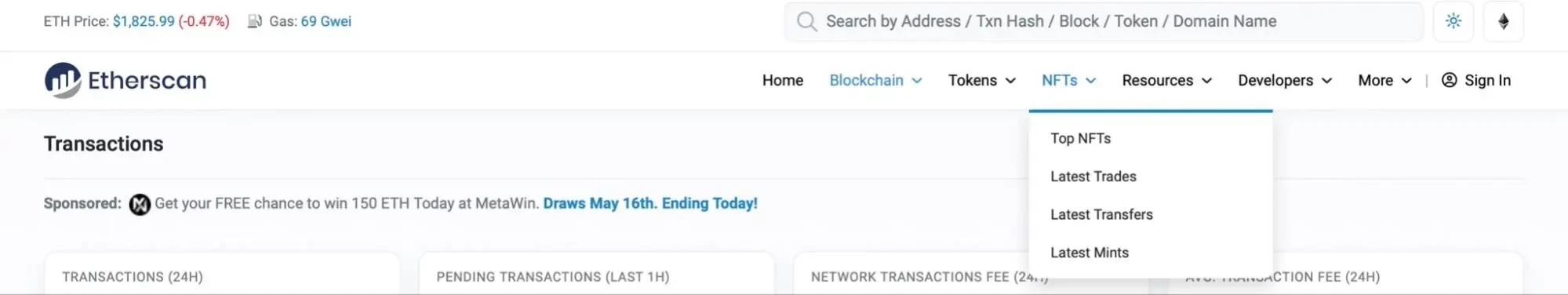1568x295 pixels.
Task: Open the Resources dropdown chevron
Action: (x=1206, y=80)
